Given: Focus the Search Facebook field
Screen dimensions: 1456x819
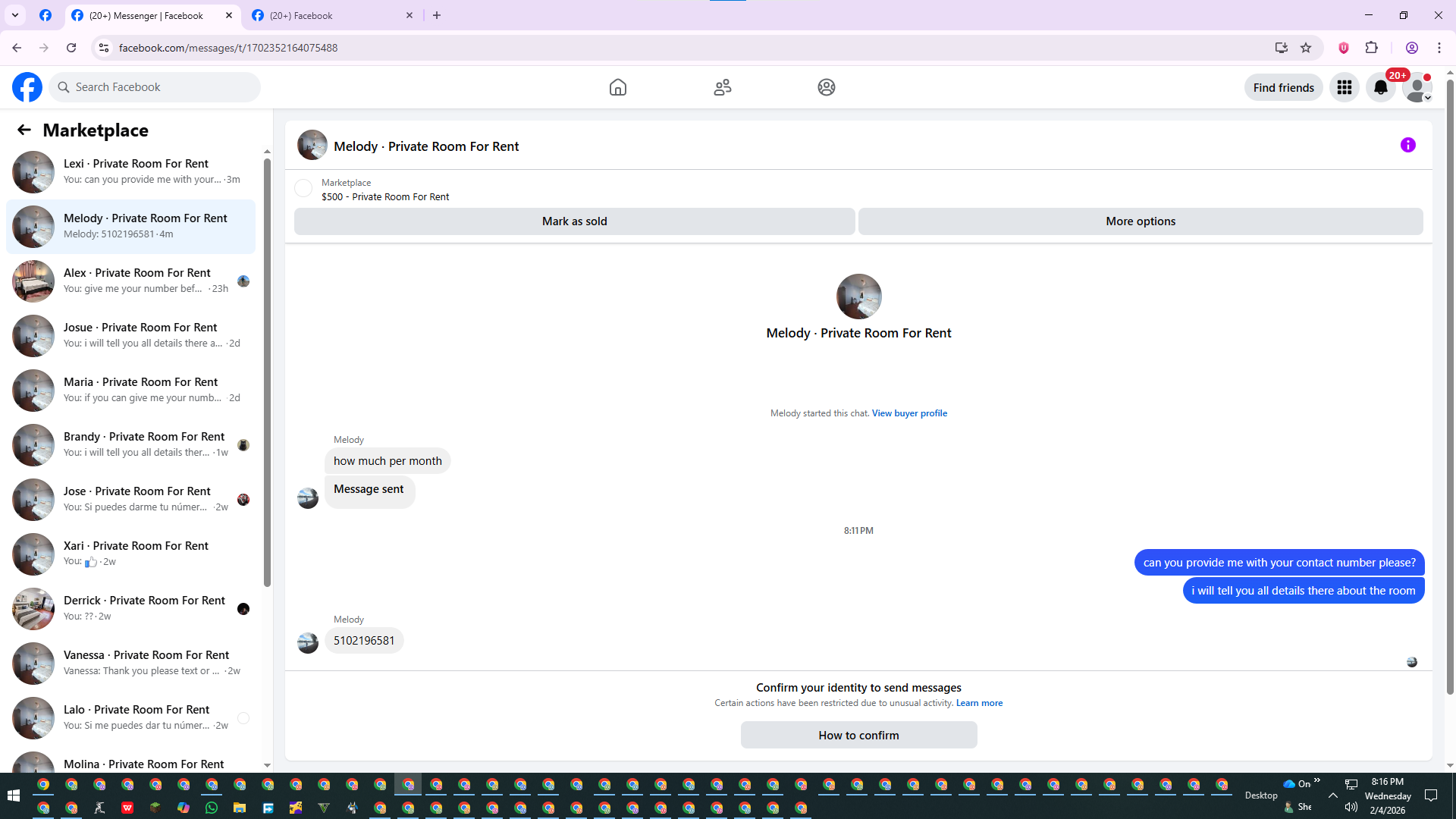Looking at the screenshot, I should [155, 87].
